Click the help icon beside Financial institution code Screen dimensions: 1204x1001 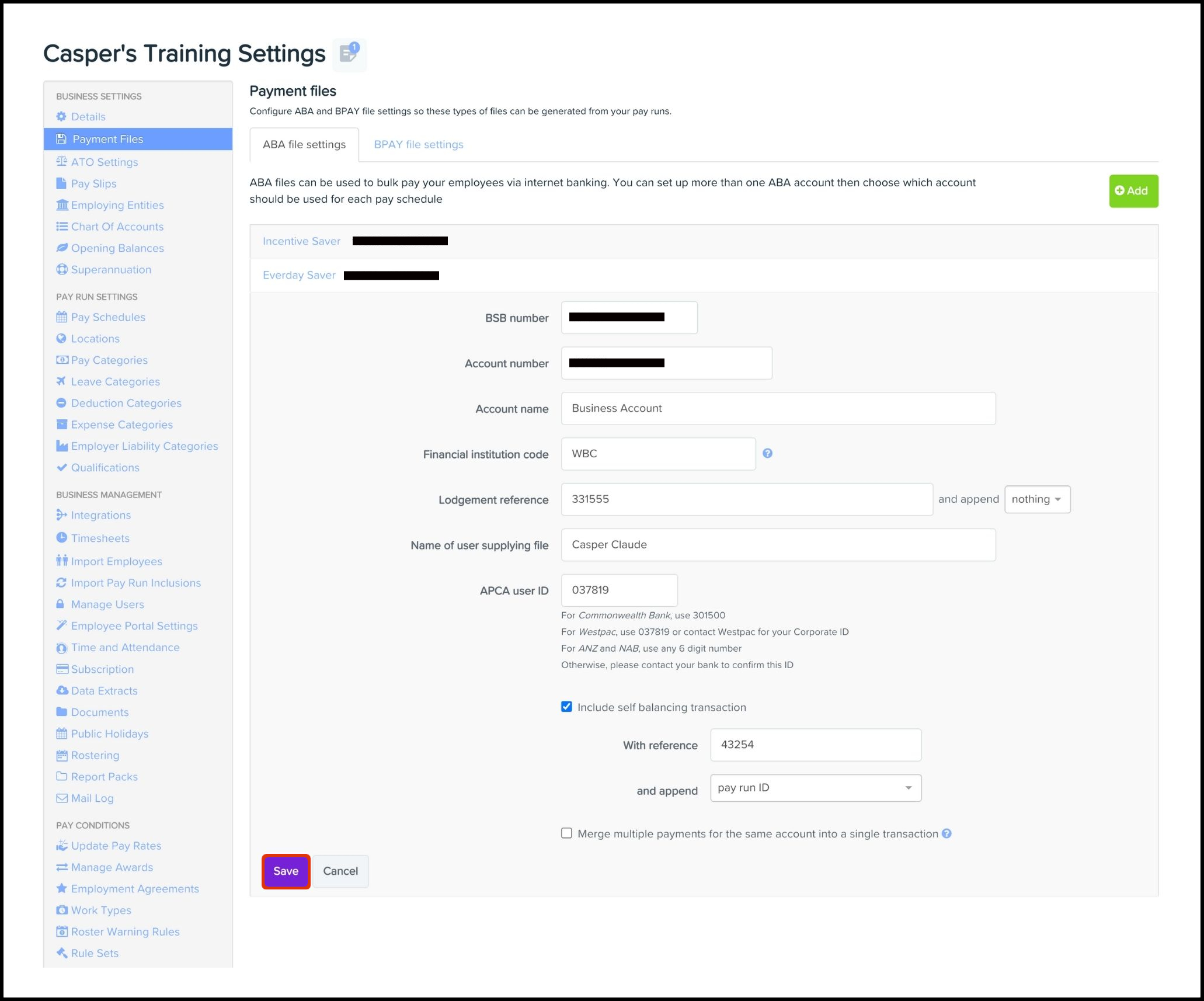pos(767,453)
